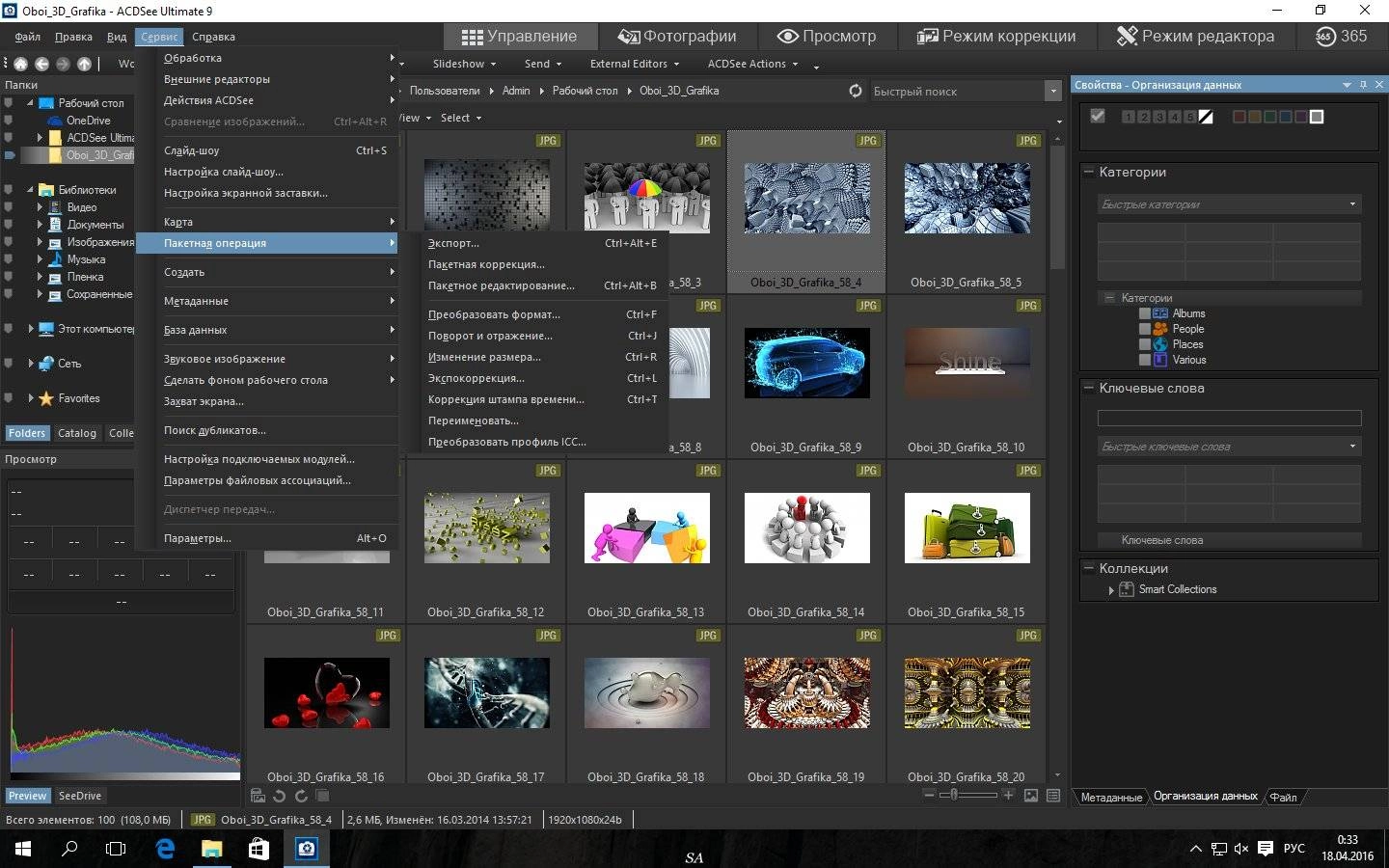1389x868 pixels.
Task: Switch to Режим редактора mode
Action: (x=1195, y=37)
